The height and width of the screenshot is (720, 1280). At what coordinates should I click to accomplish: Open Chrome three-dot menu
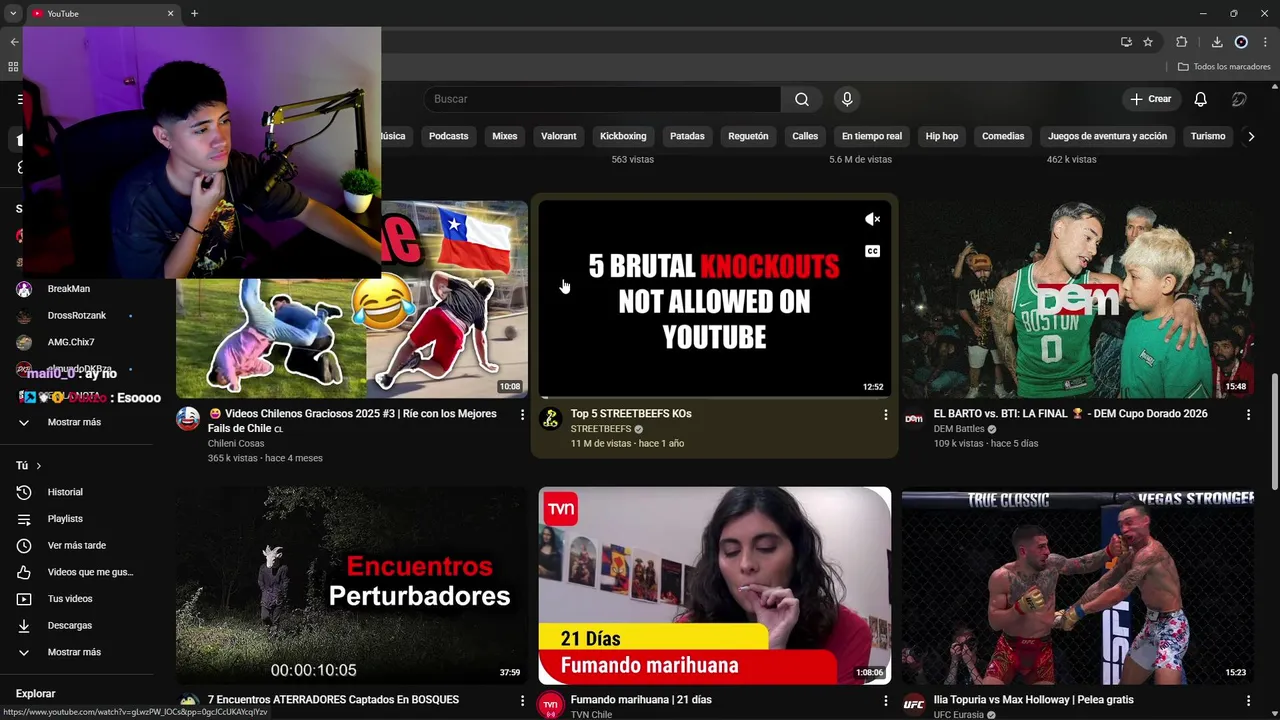[x=1265, y=42]
